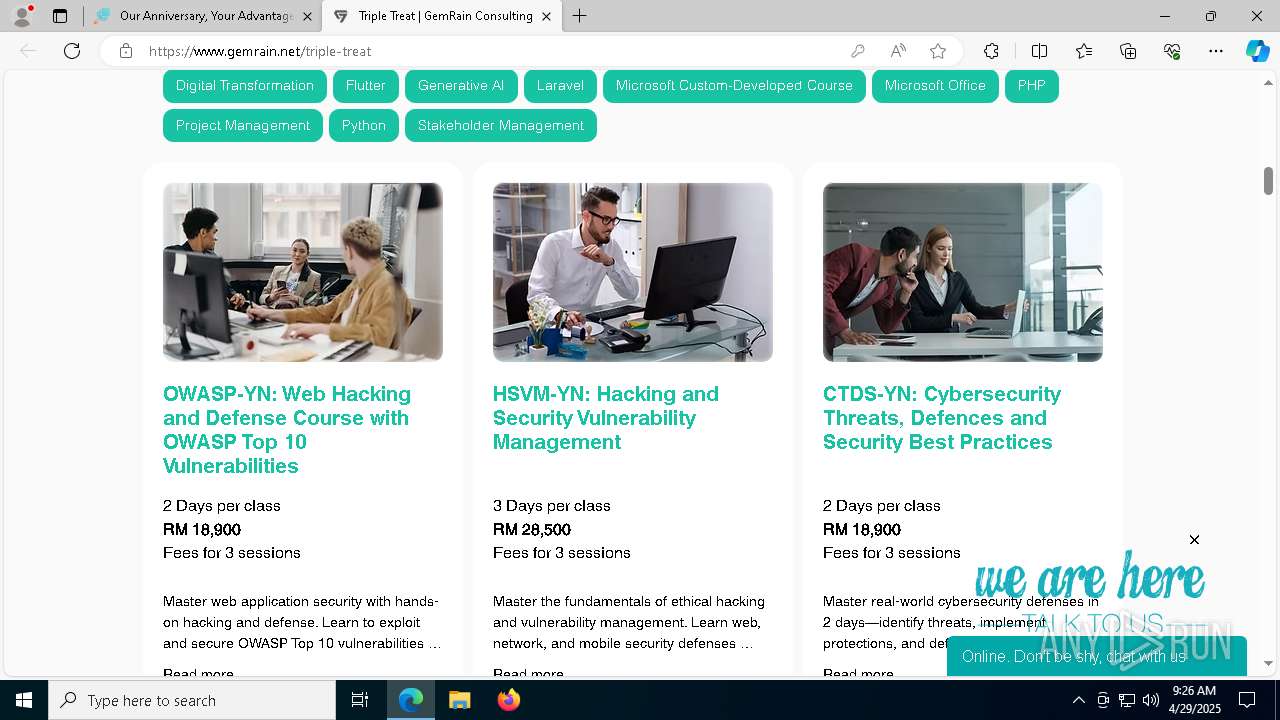Refresh the page
Screen dimensions: 1280x720
point(72,51)
